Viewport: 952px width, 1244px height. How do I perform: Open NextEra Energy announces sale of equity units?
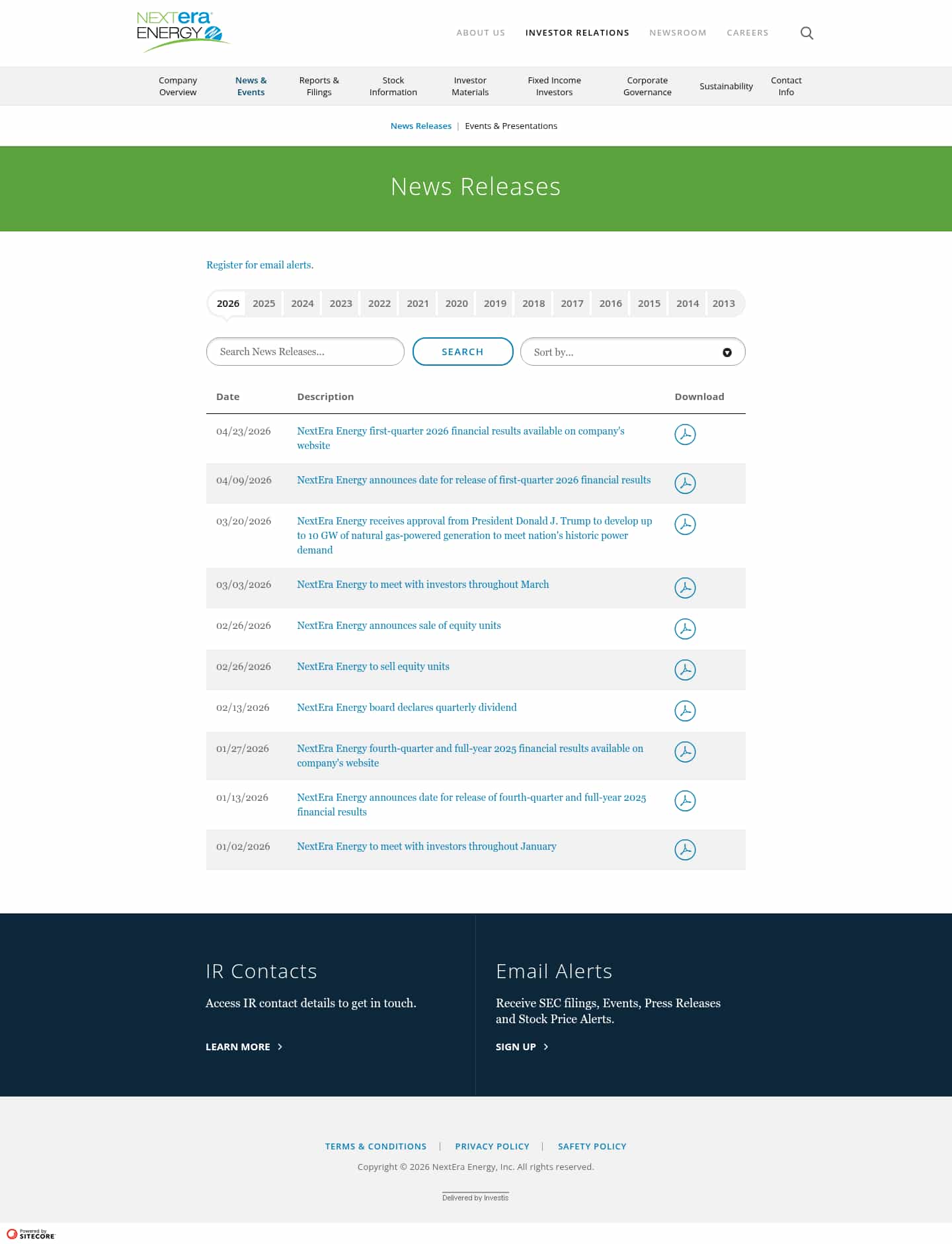399,626
